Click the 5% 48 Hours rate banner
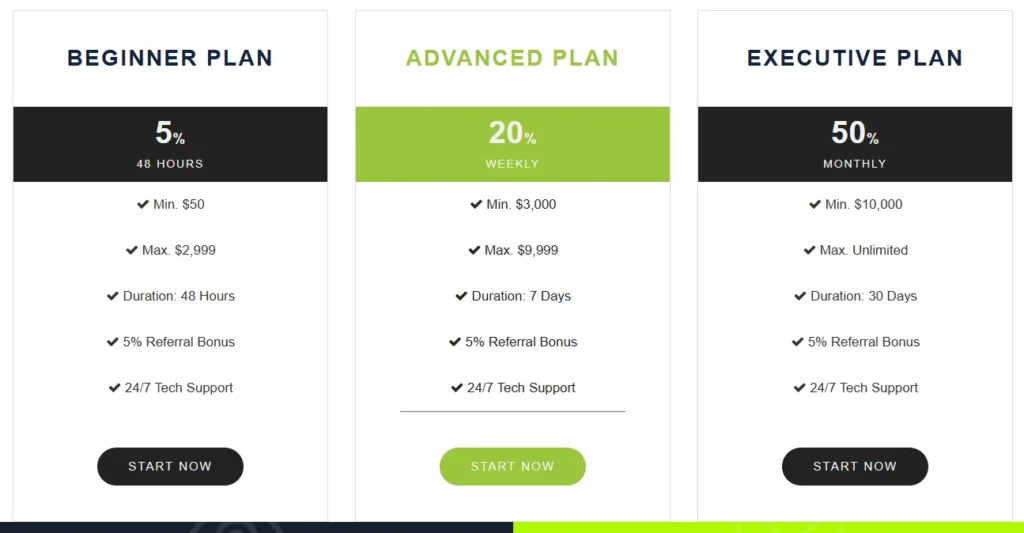Screen dimensions: 1024x533 coord(170,144)
